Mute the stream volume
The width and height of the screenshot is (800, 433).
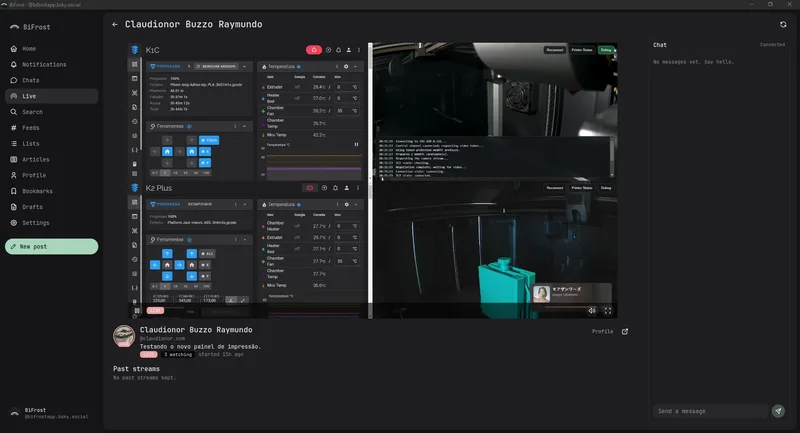point(592,311)
